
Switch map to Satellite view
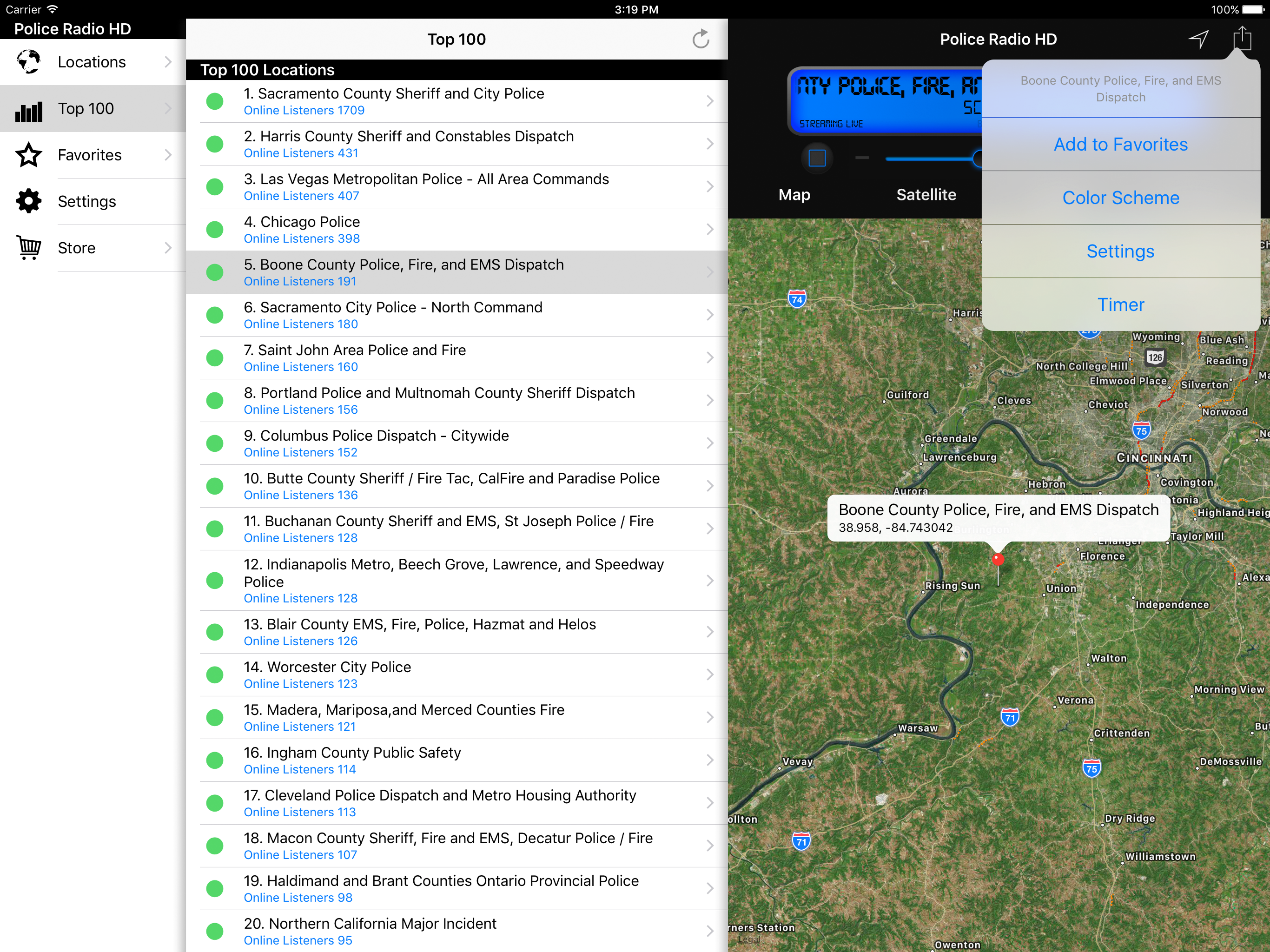tap(926, 195)
